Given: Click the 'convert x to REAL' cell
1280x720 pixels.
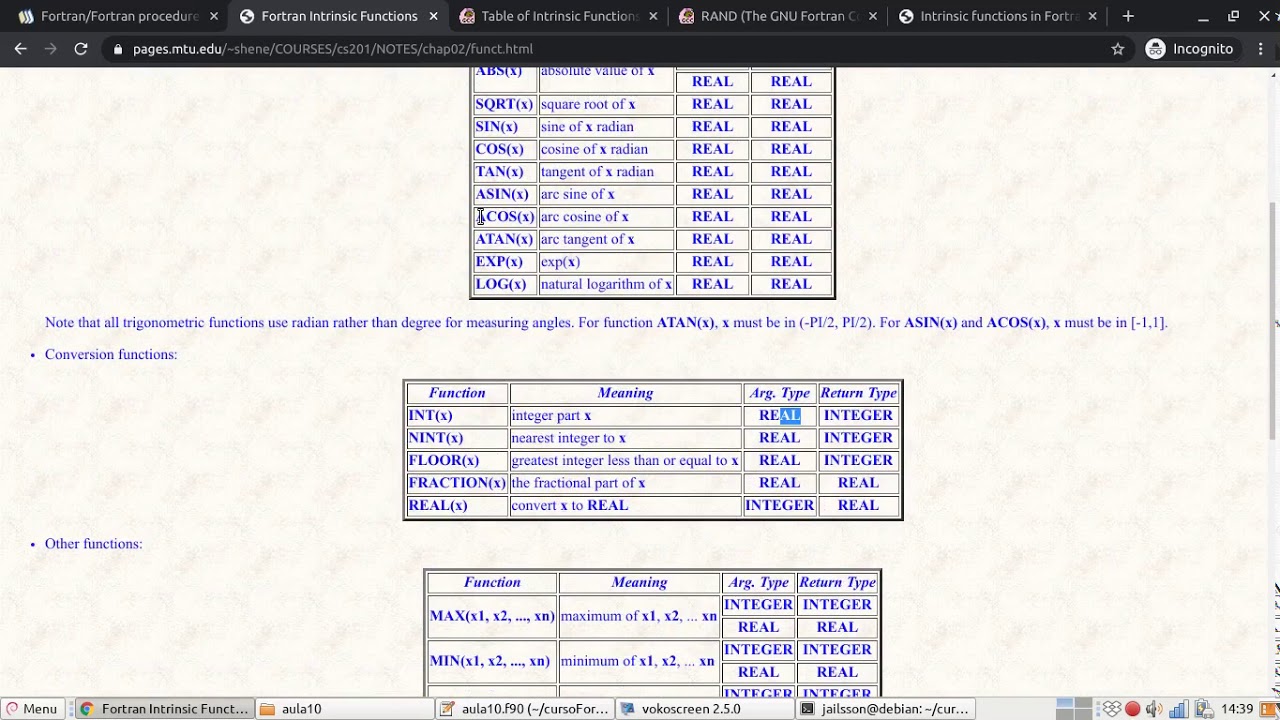Looking at the screenshot, I should [625, 505].
